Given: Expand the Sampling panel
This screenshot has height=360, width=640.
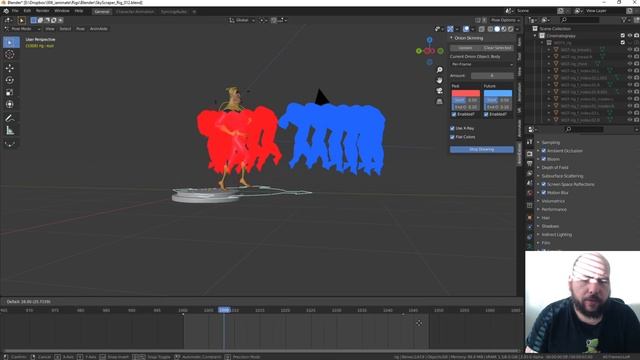Looking at the screenshot, I should click(x=551, y=142).
